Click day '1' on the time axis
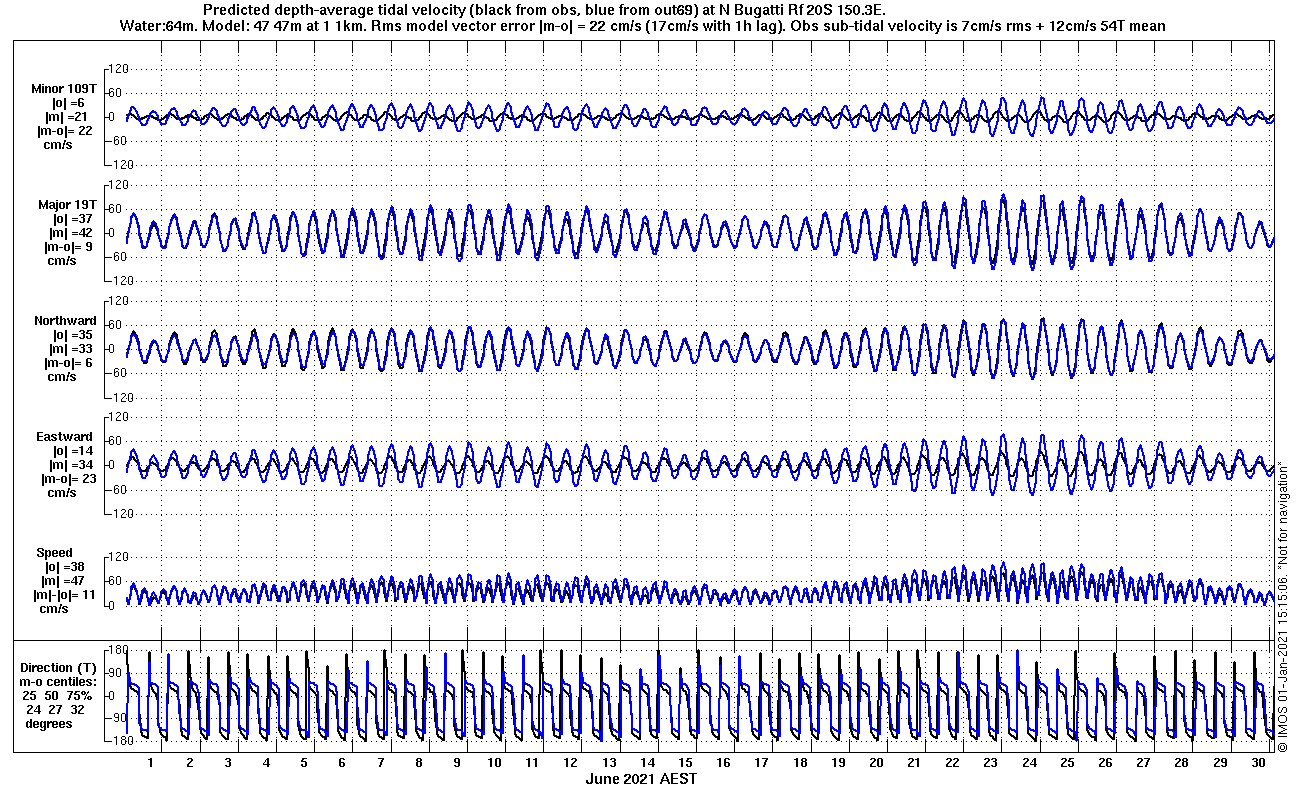This screenshot has height=800, width=1300. (150, 762)
